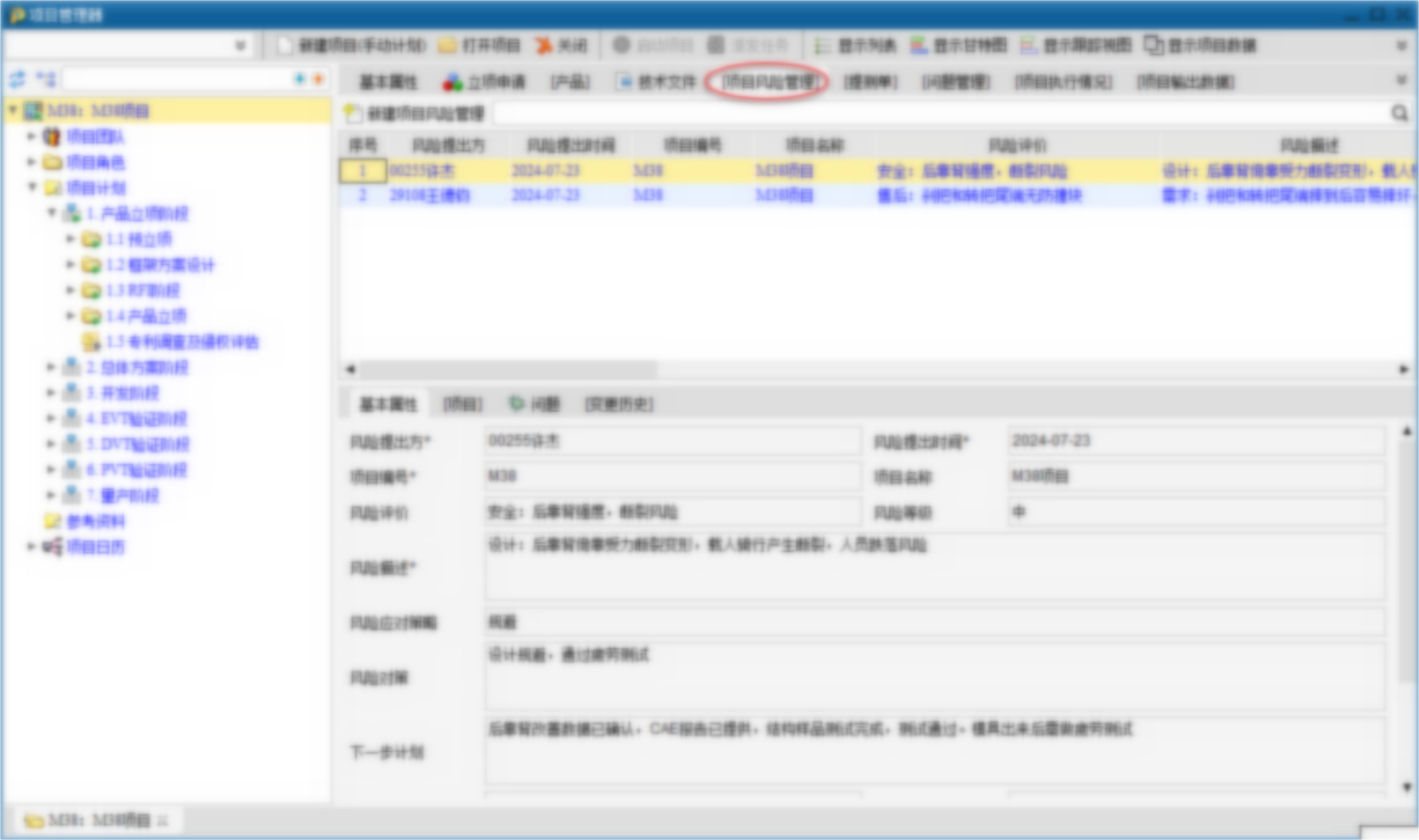The image size is (1419, 840).
Task: Click the refresh icon above the project tree
Action: point(17,79)
